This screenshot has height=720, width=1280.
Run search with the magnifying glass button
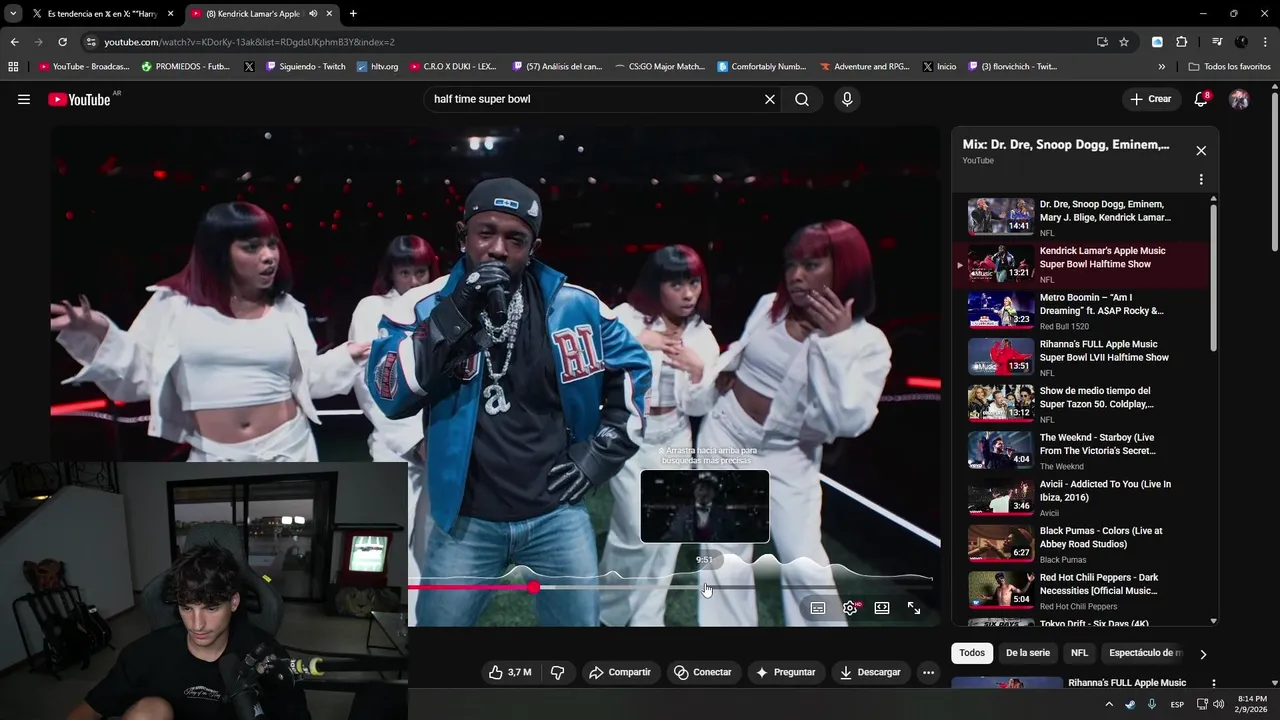(802, 99)
